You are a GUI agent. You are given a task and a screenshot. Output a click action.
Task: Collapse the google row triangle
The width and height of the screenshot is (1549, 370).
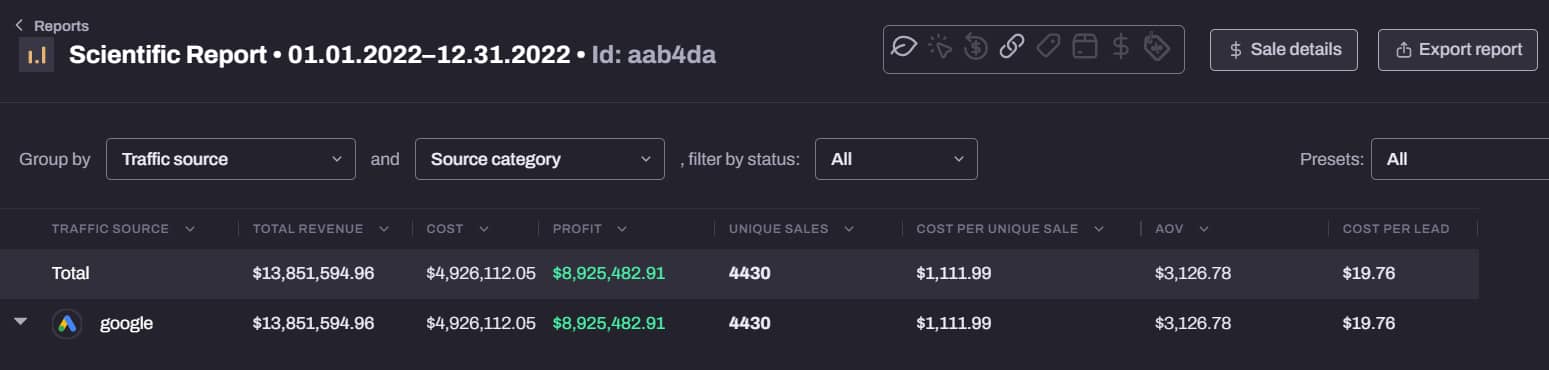[21, 322]
